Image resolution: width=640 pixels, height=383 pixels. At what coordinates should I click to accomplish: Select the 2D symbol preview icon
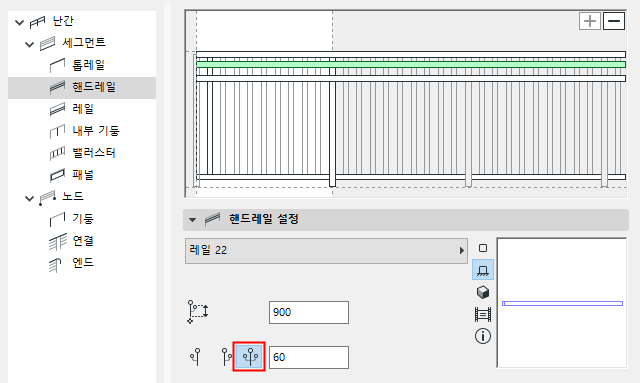[x=483, y=248]
